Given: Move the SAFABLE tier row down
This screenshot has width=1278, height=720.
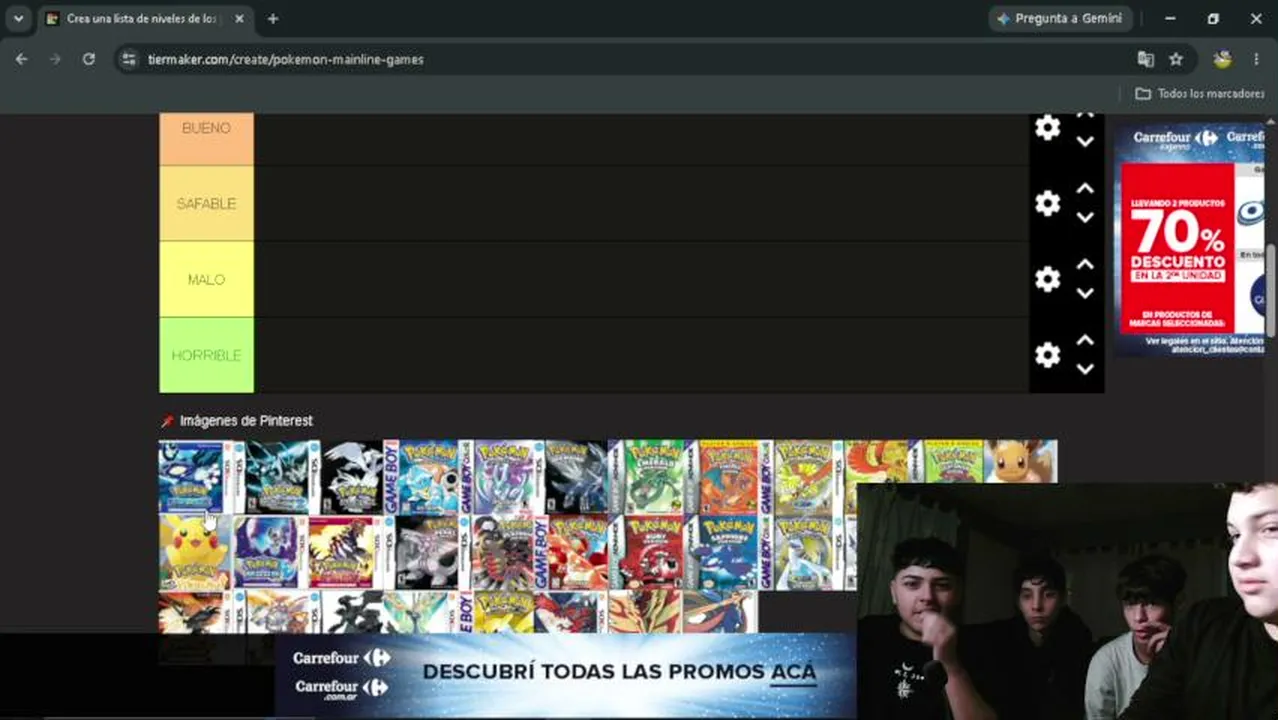Looking at the screenshot, I should click(x=1085, y=217).
